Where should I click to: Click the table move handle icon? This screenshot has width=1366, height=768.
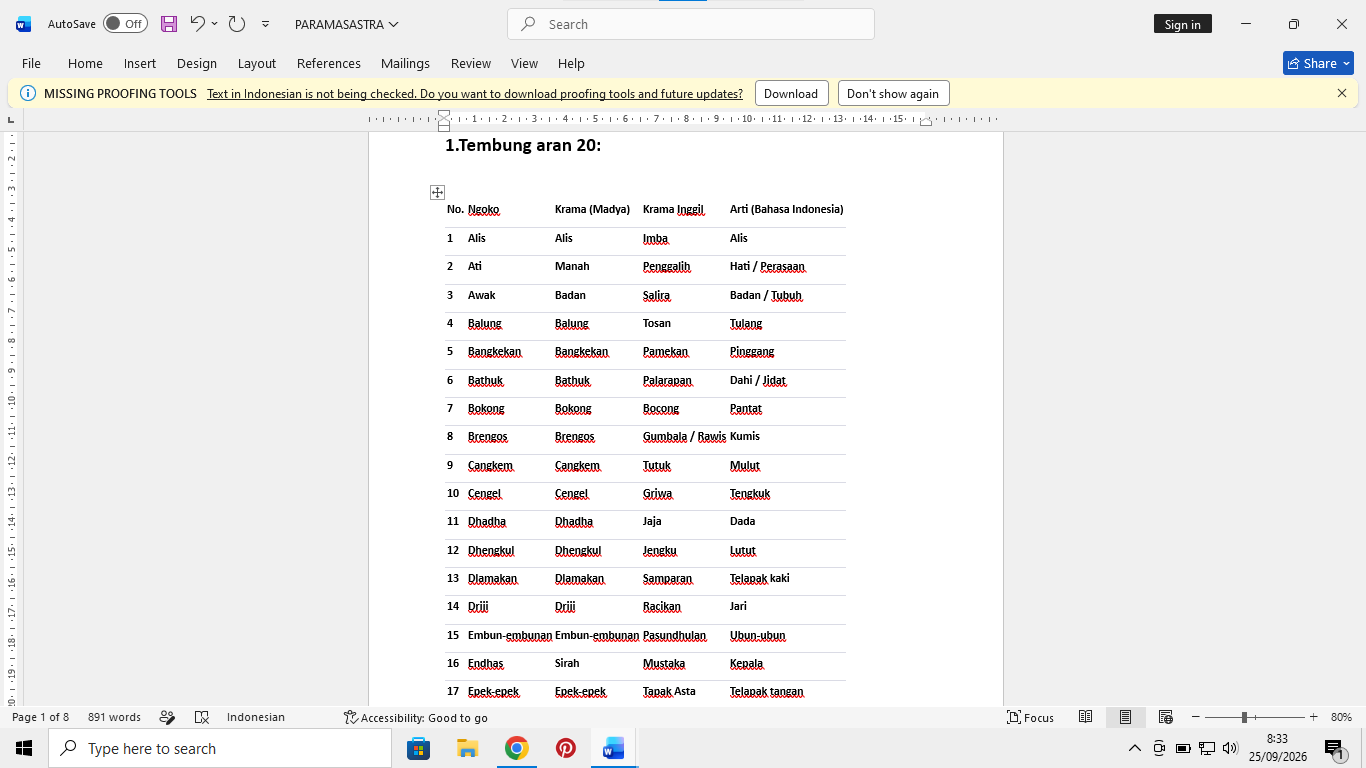[x=437, y=192]
